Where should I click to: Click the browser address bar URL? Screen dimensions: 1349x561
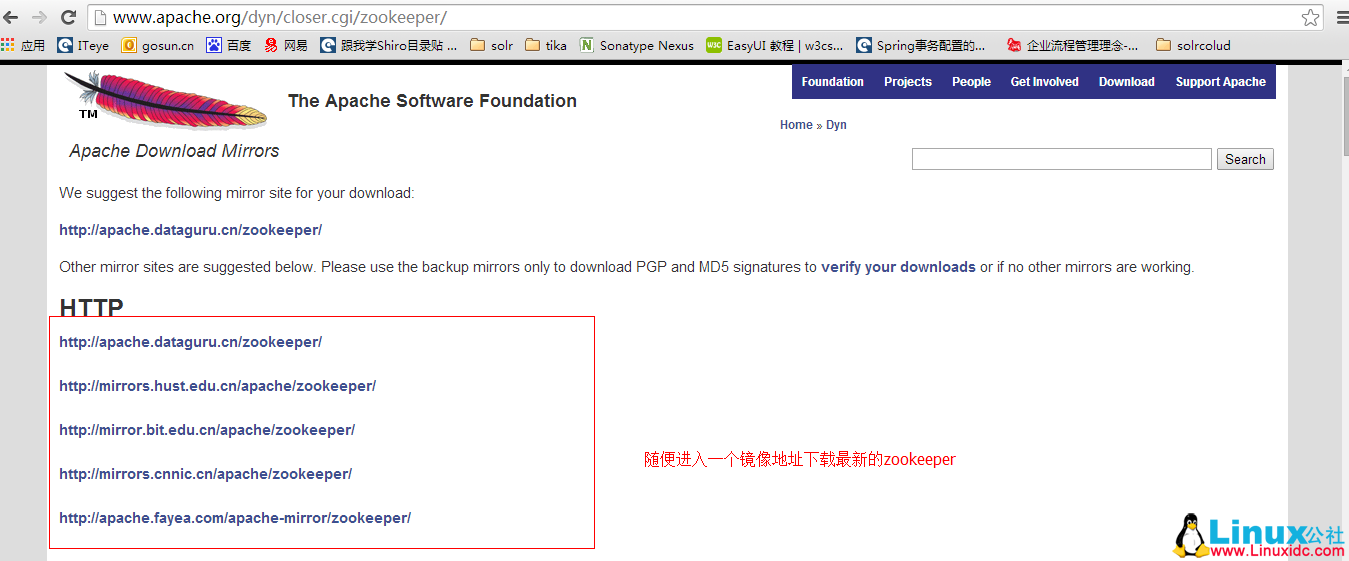280,17
